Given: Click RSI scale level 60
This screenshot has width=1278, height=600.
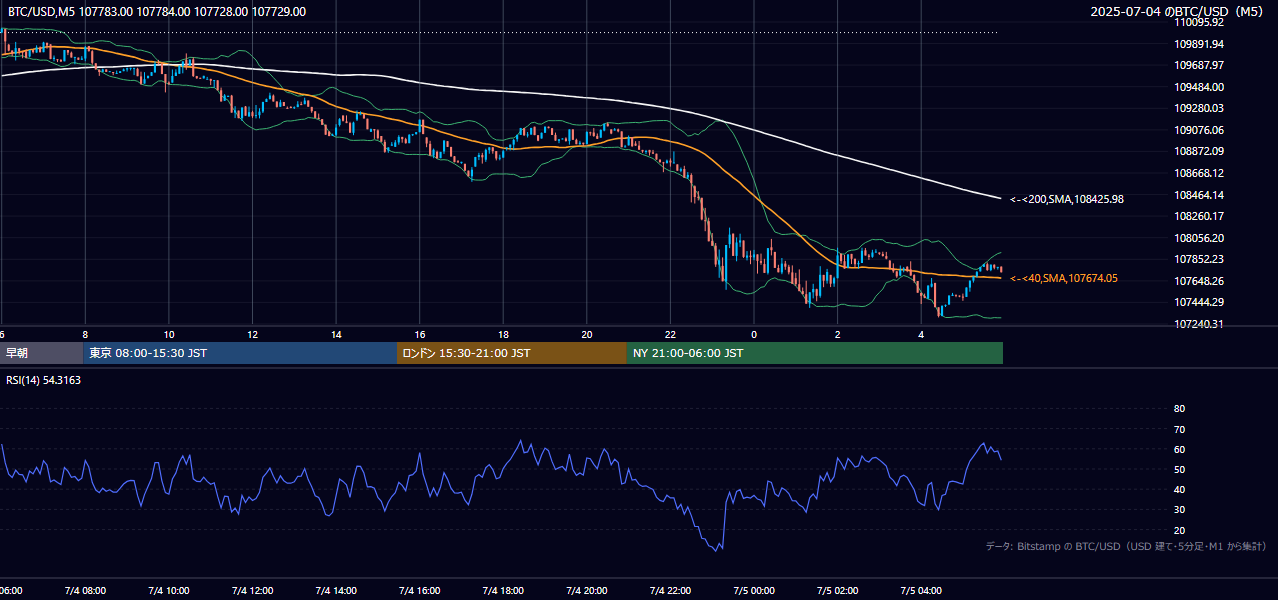Looking at the screenshot, I should point(1179,449).
